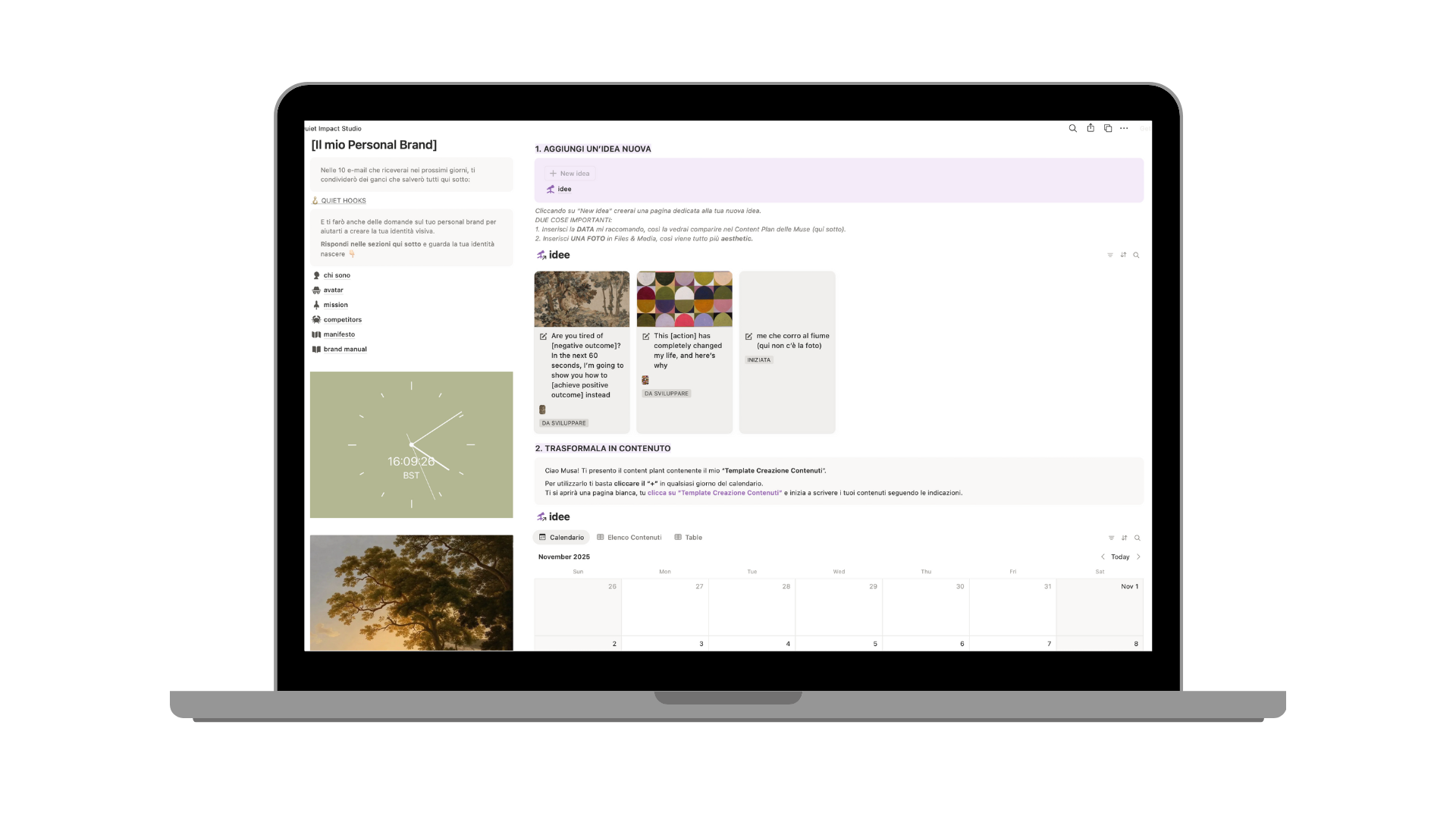Switch to the Elenco Contenuti tab
Image resolution: width=1456 pixels, height=819 pixels.
tap(629, 537)
